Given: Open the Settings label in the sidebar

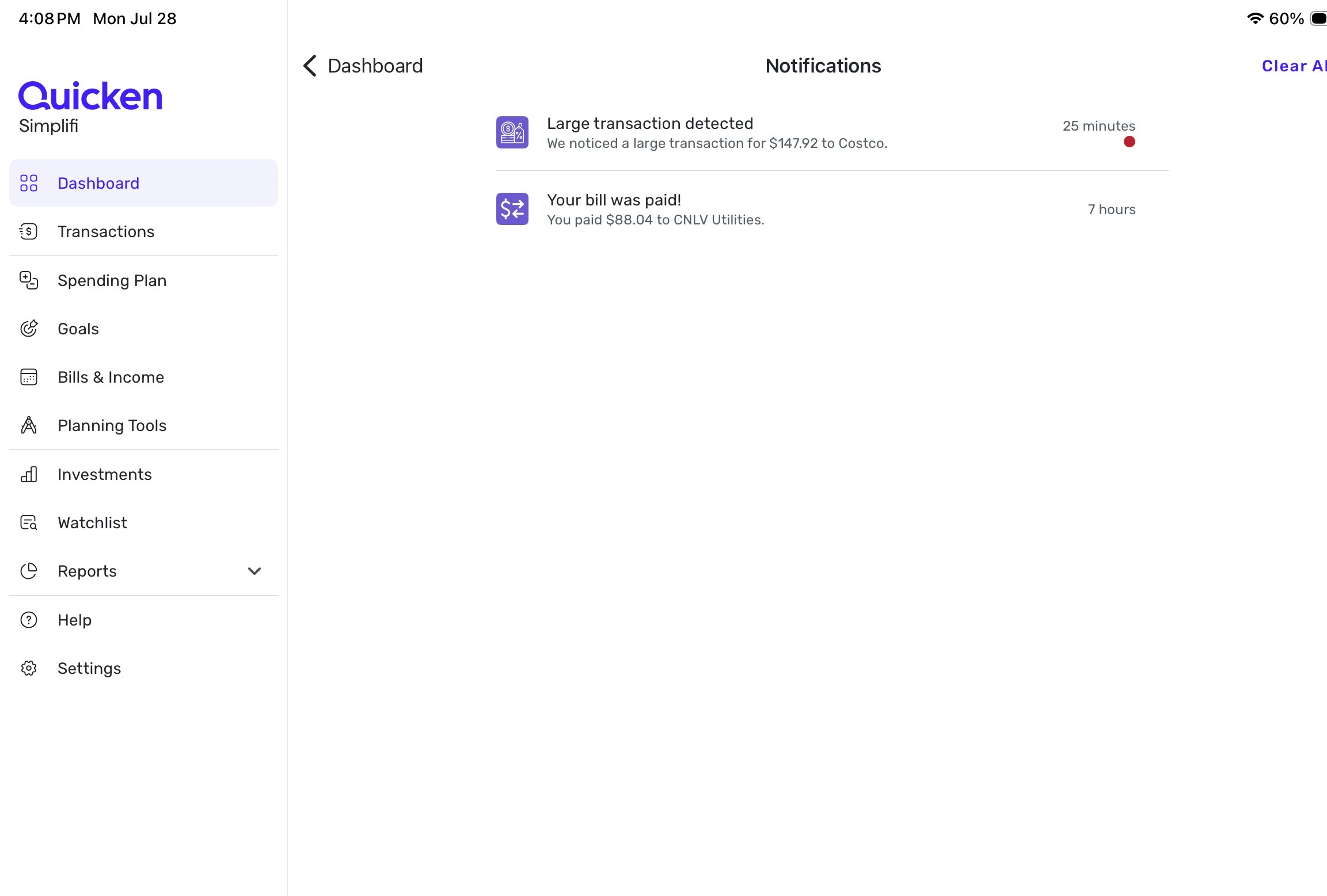Looking at the screenshot, I should [89, 668].
